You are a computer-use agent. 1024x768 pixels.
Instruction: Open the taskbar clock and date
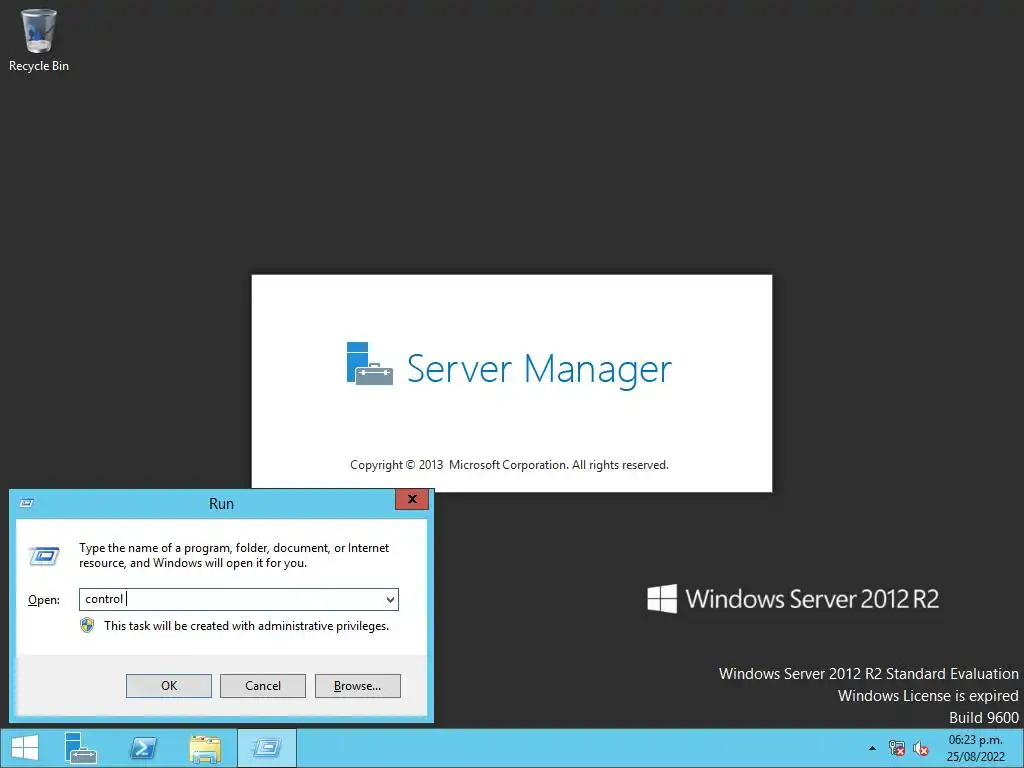point(976,748)
